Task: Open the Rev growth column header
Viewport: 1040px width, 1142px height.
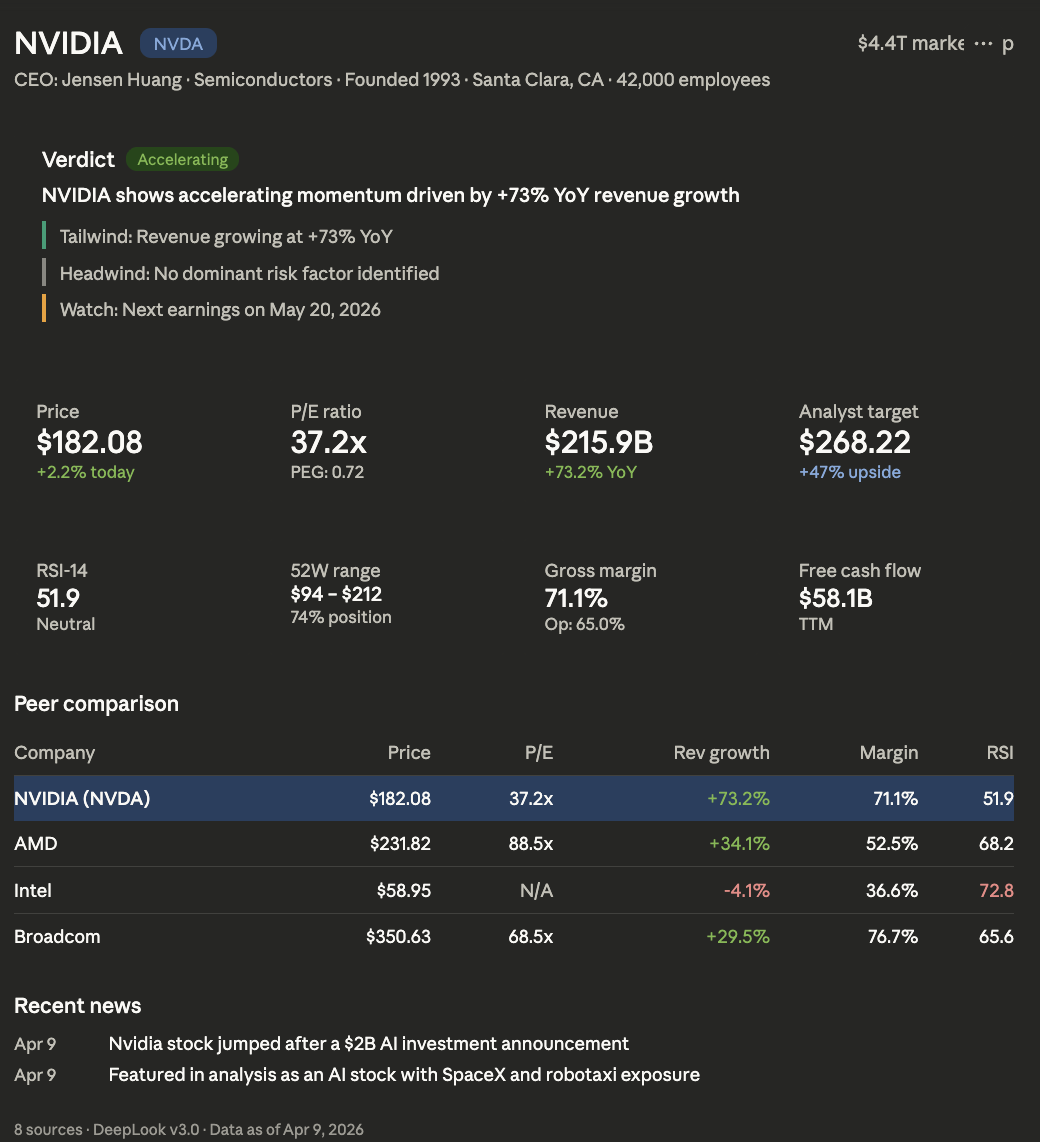Action: (721, 752)
